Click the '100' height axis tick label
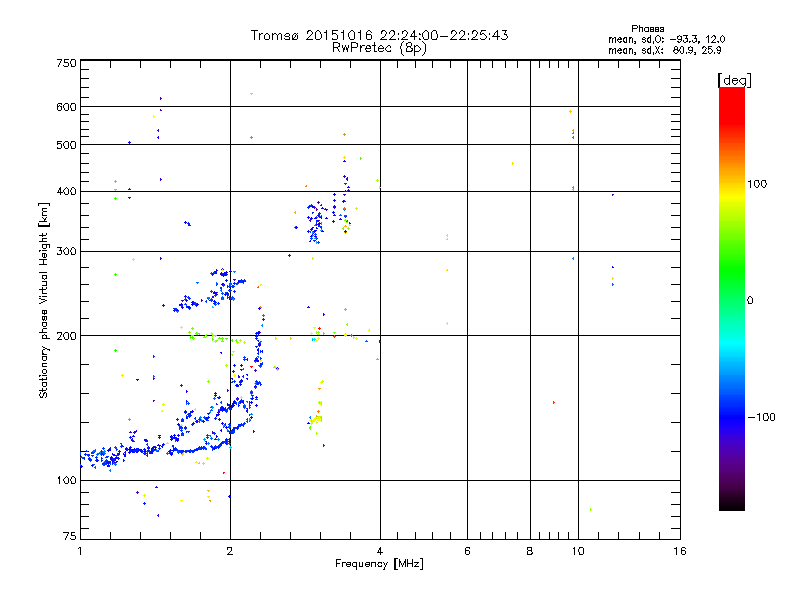 (67, 480)
